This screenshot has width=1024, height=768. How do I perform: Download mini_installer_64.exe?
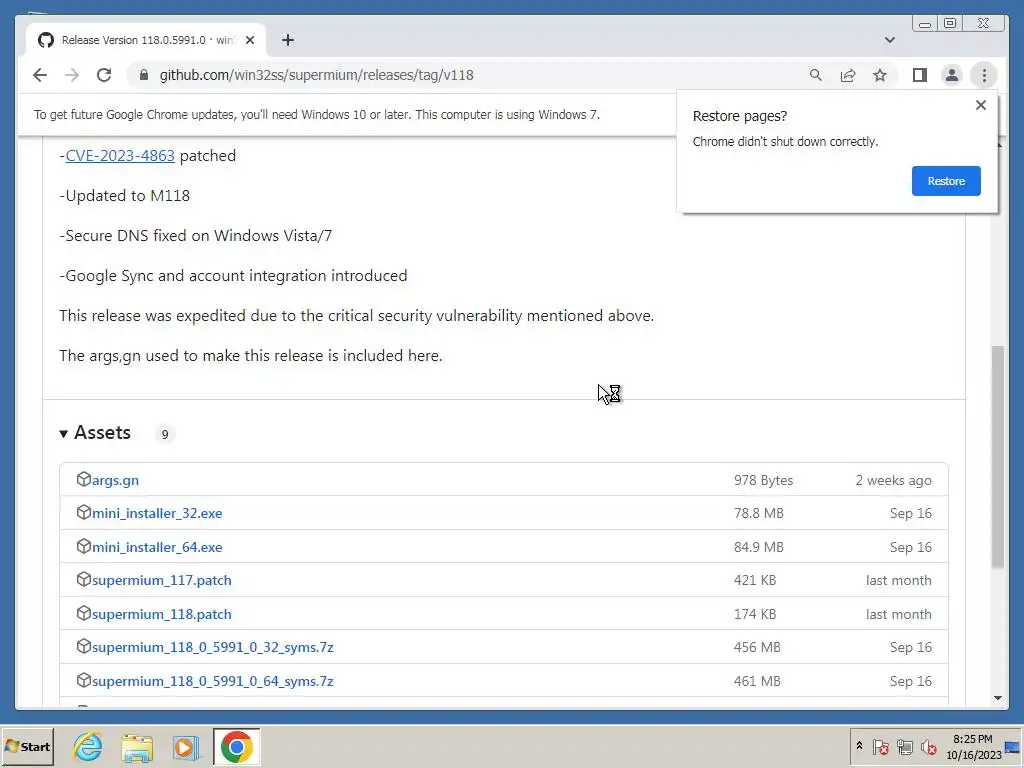[x=157, y=547]
